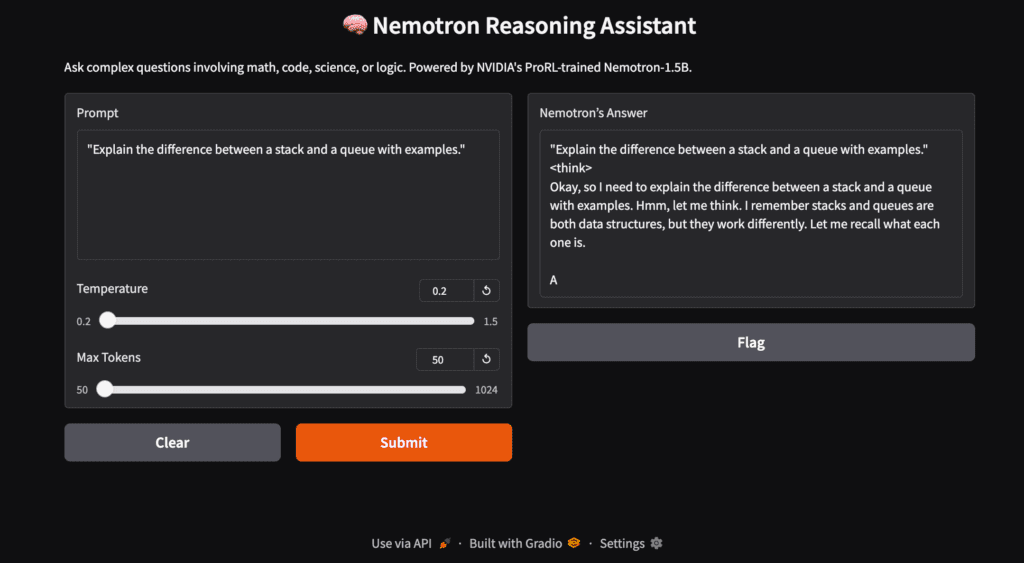
Task: Click inside the Nemotron's Answer output box
Action: [x=751, y=214]
